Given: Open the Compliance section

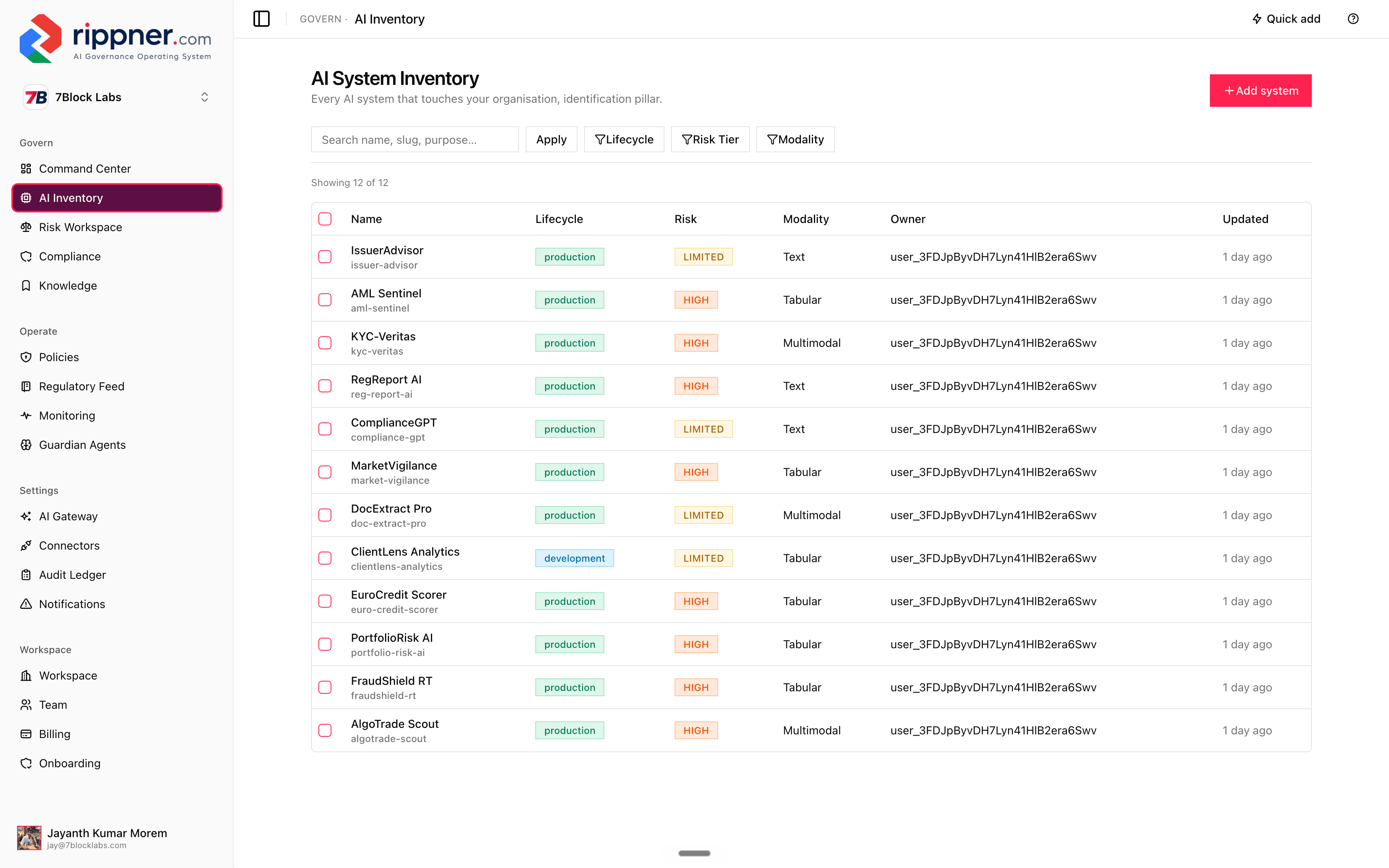Looking at the screenshot, I should point(117,257).
